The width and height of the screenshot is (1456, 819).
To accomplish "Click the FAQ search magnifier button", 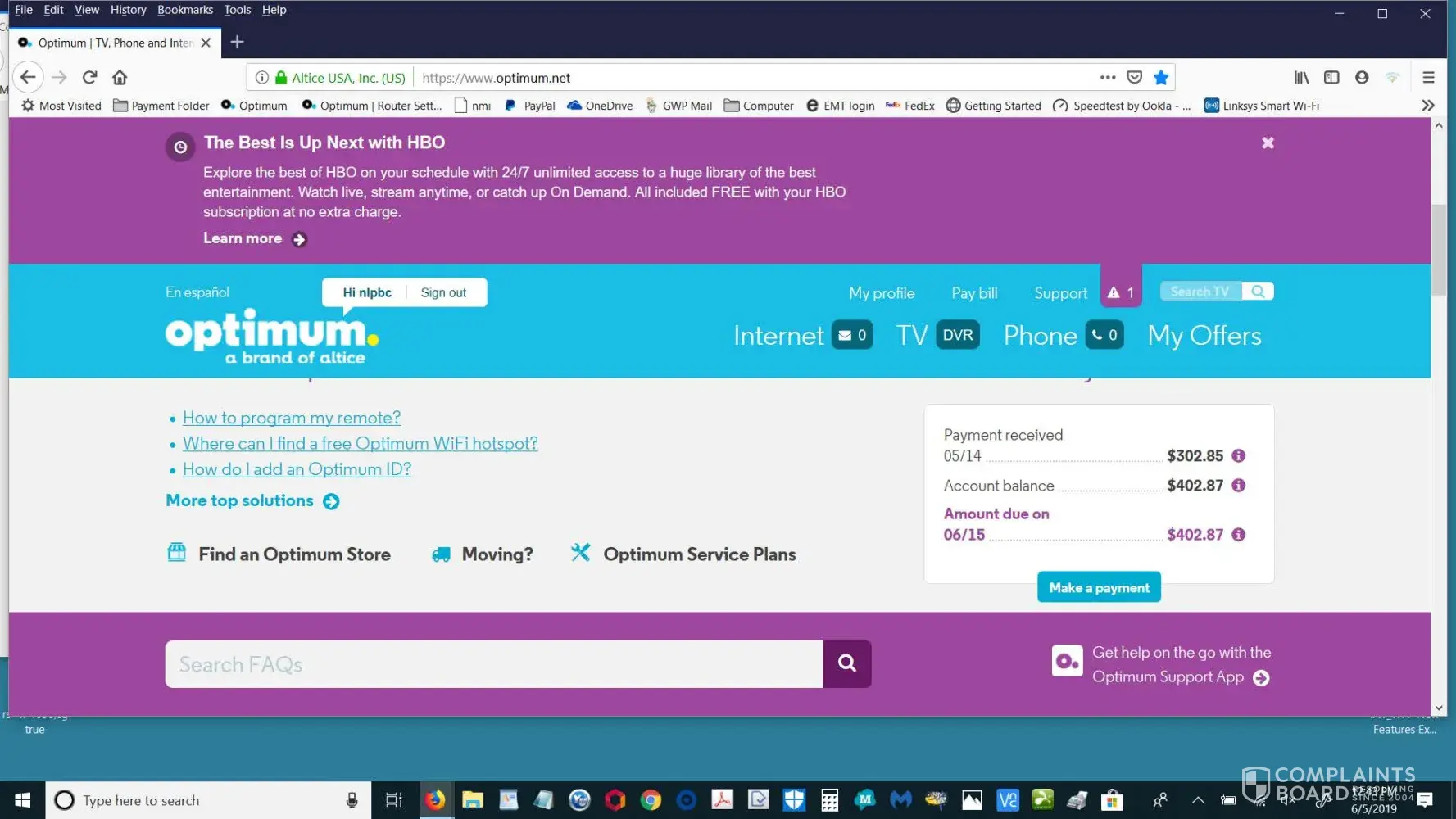I will [x=846, y=663].
